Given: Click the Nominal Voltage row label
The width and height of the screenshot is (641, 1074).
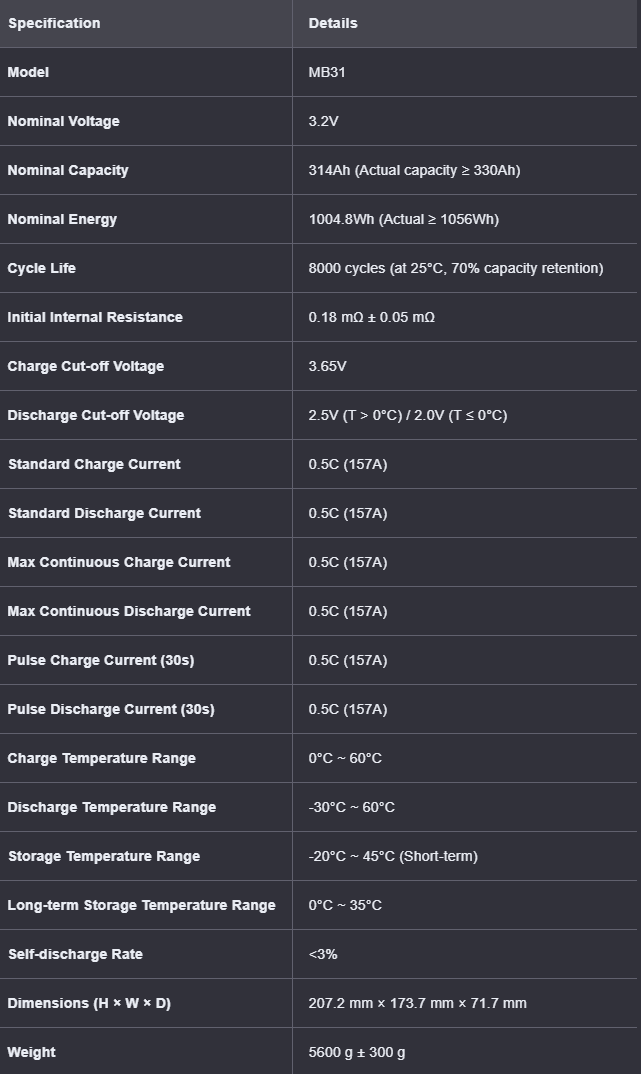Looking at the screenshot, I should click(63, 121).
